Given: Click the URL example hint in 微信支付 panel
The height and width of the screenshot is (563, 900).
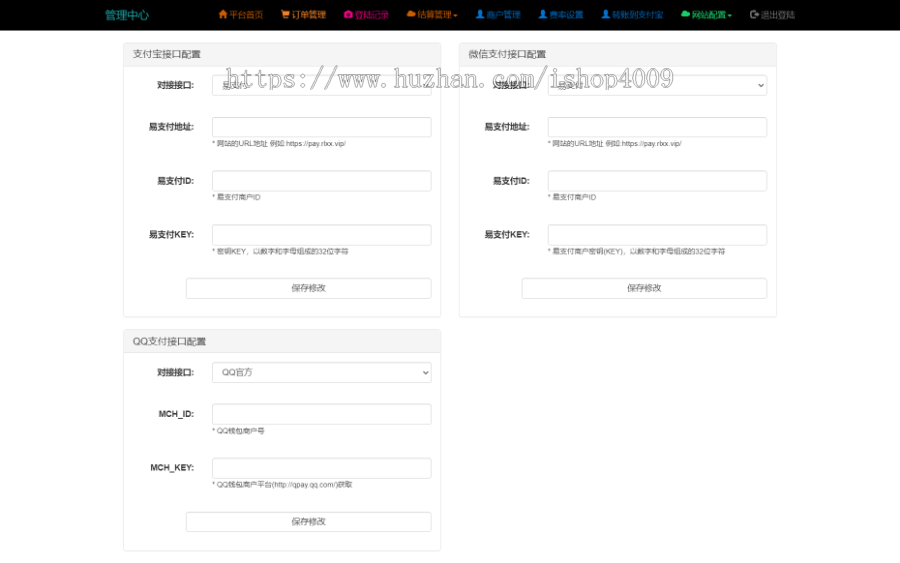Looking at the screenshot, I should pyautogui.click(x=614, y=144).
